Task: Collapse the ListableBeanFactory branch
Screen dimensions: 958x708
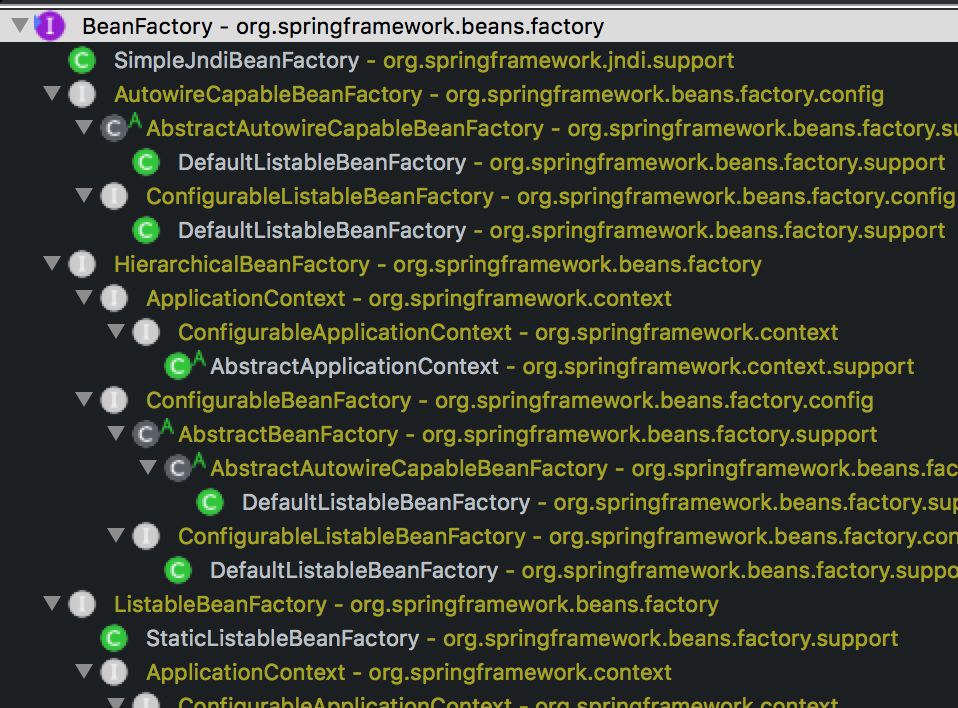Action: [x=52, y=604]
